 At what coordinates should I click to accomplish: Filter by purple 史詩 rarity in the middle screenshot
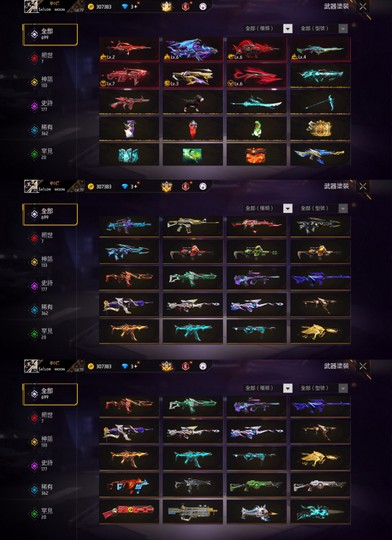[x=42, y=285]
